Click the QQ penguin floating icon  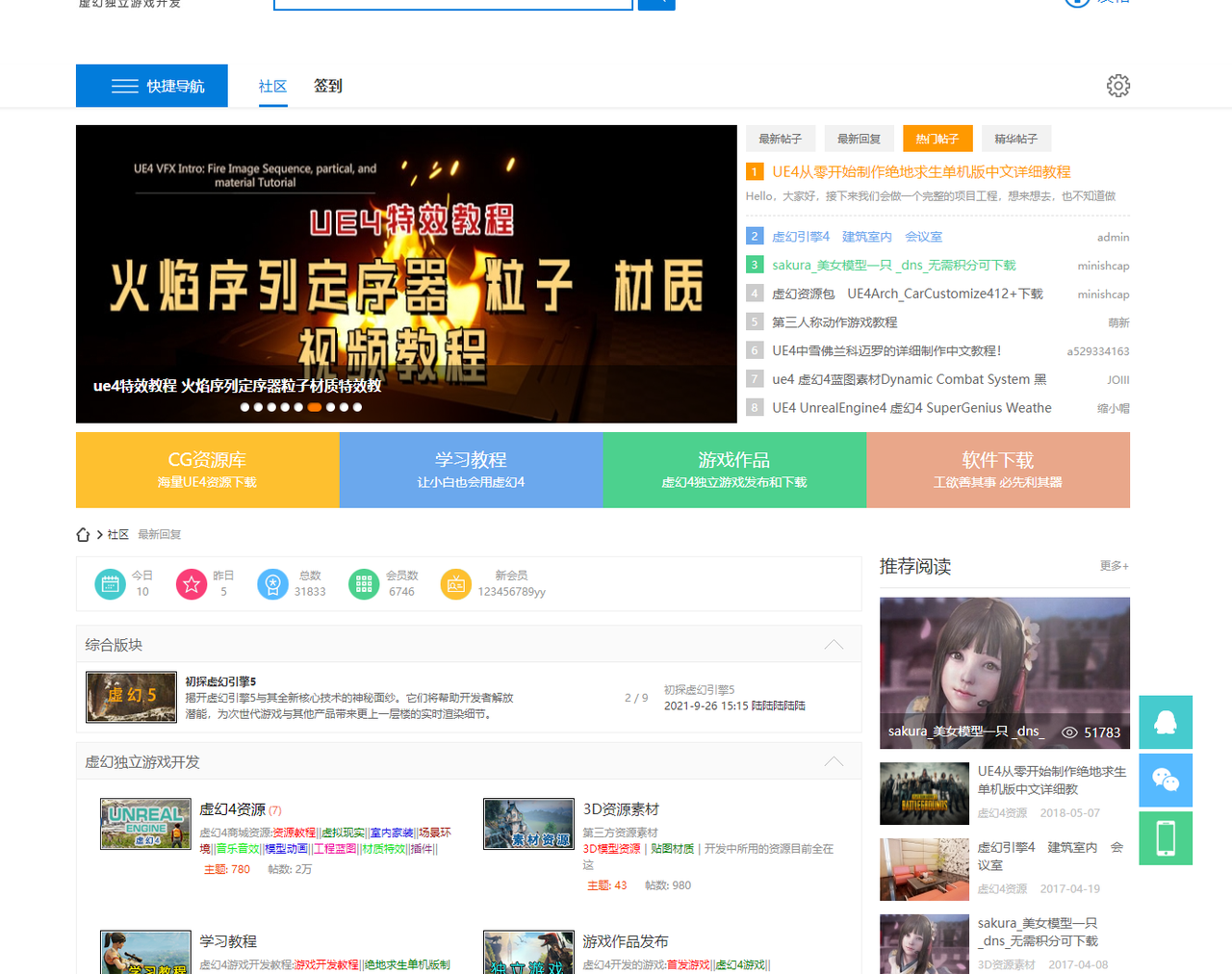pos(1166,722)
